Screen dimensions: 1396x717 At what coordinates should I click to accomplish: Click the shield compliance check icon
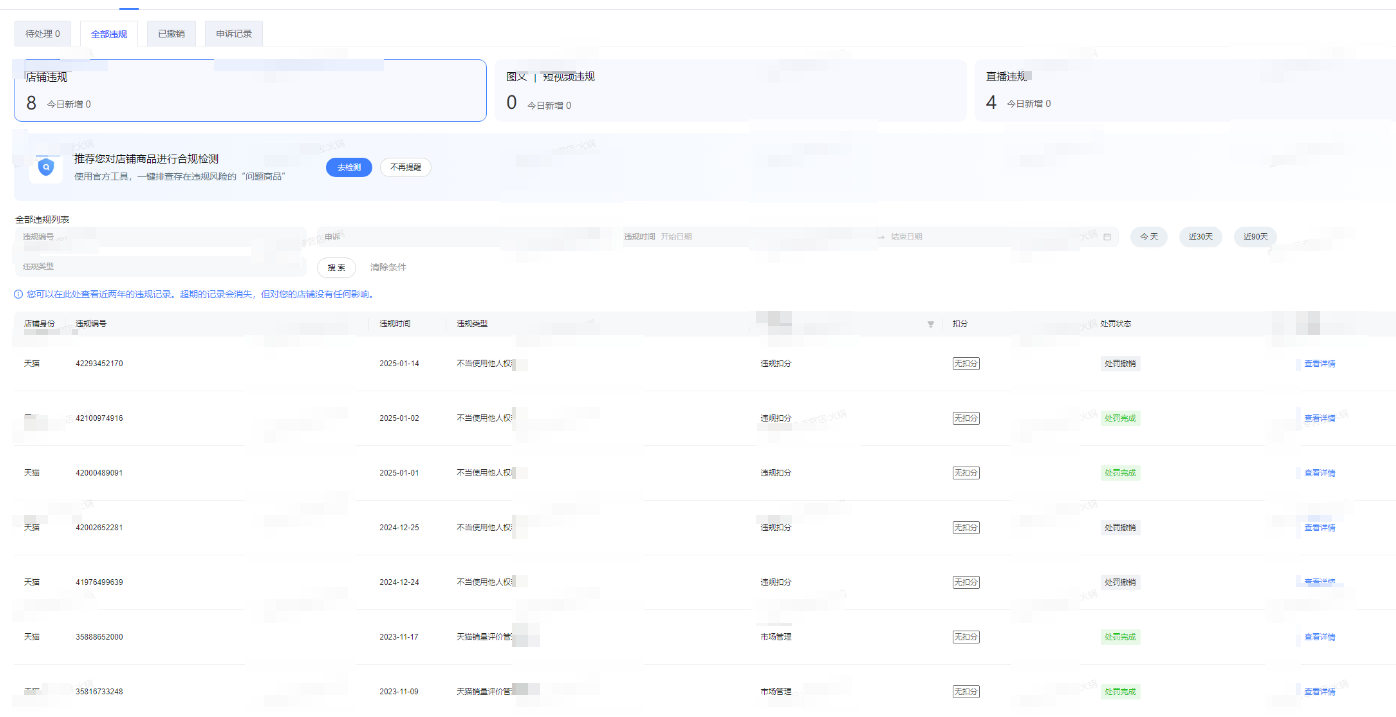pos(46,167)
